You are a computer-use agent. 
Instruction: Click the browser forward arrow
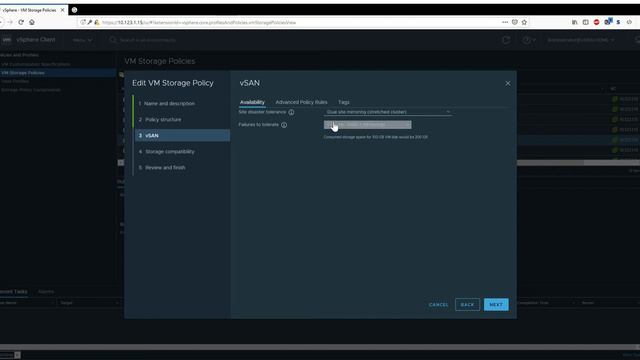(10, 22)
